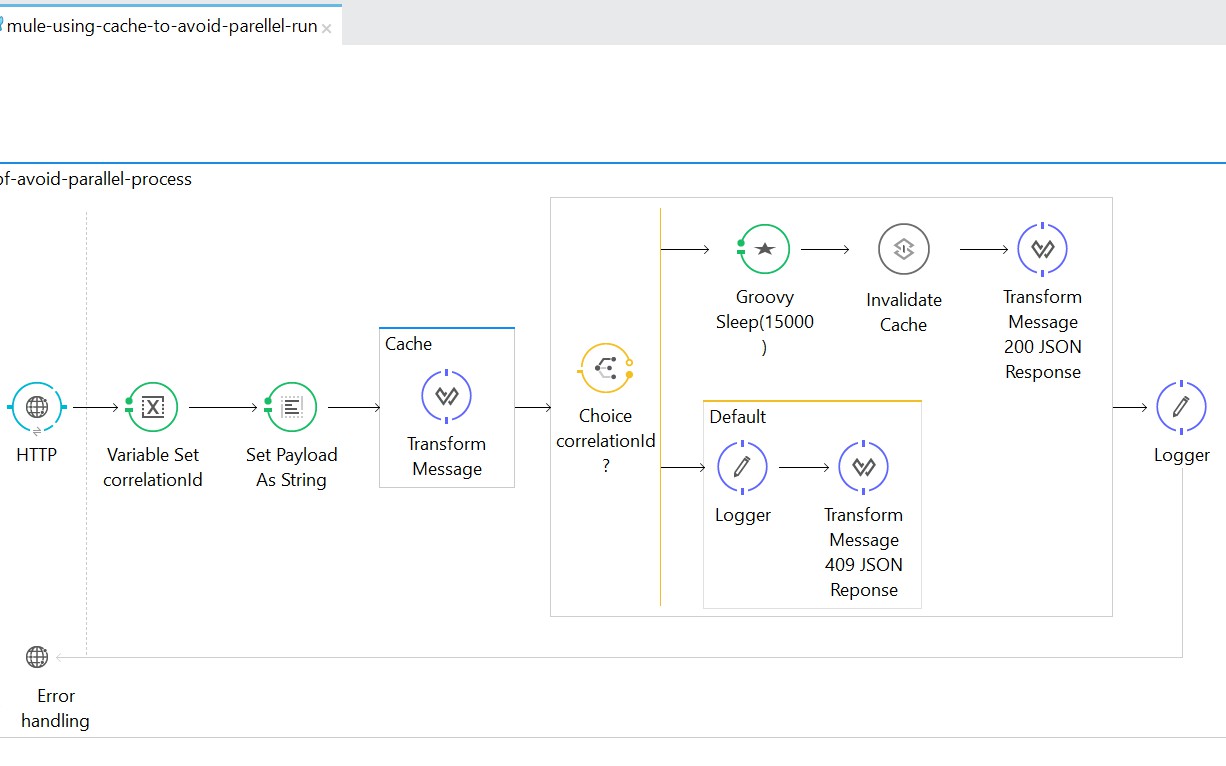Click the Groovy Sleep(15000) script icon

[765, 249]
